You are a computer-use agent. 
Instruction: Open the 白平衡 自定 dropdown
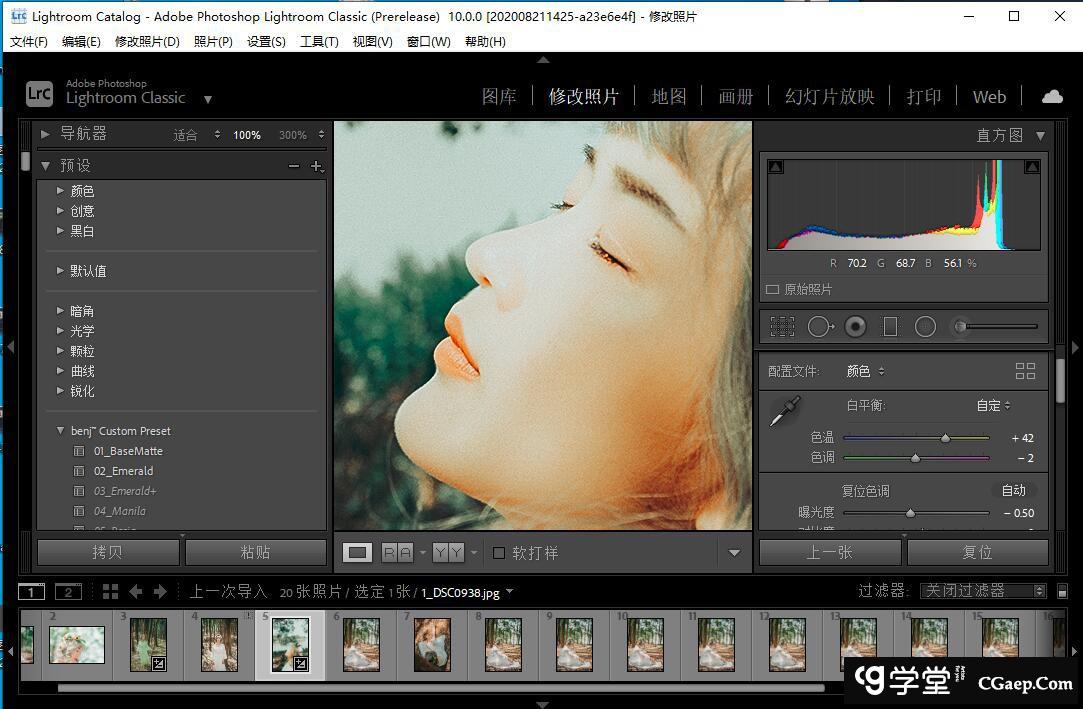[993, 405]
